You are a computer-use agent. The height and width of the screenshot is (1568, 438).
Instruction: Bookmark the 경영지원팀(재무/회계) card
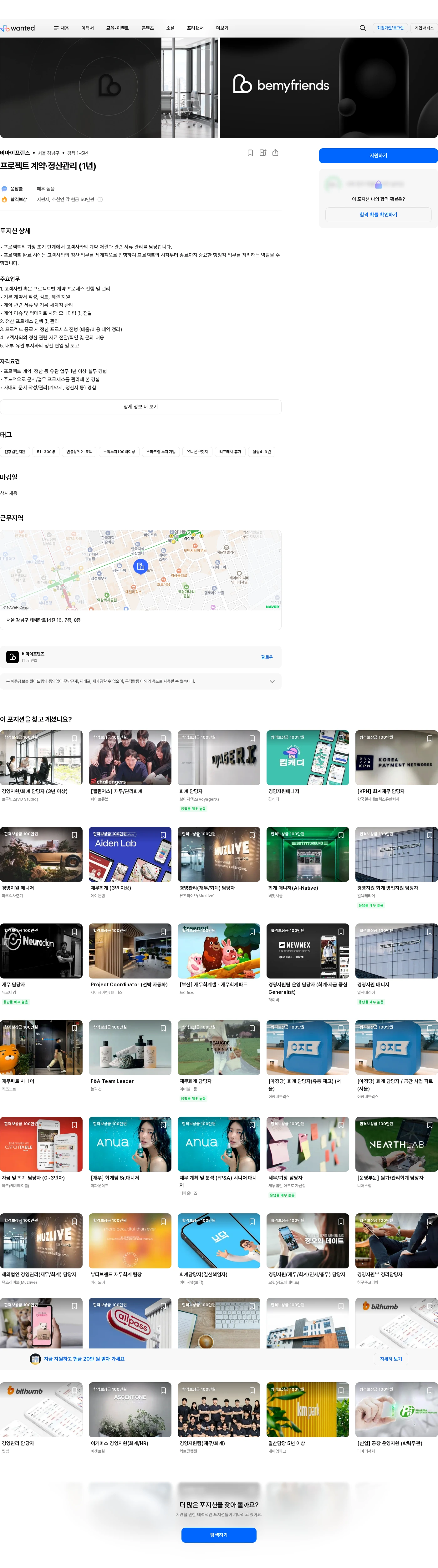[252, 1390]
